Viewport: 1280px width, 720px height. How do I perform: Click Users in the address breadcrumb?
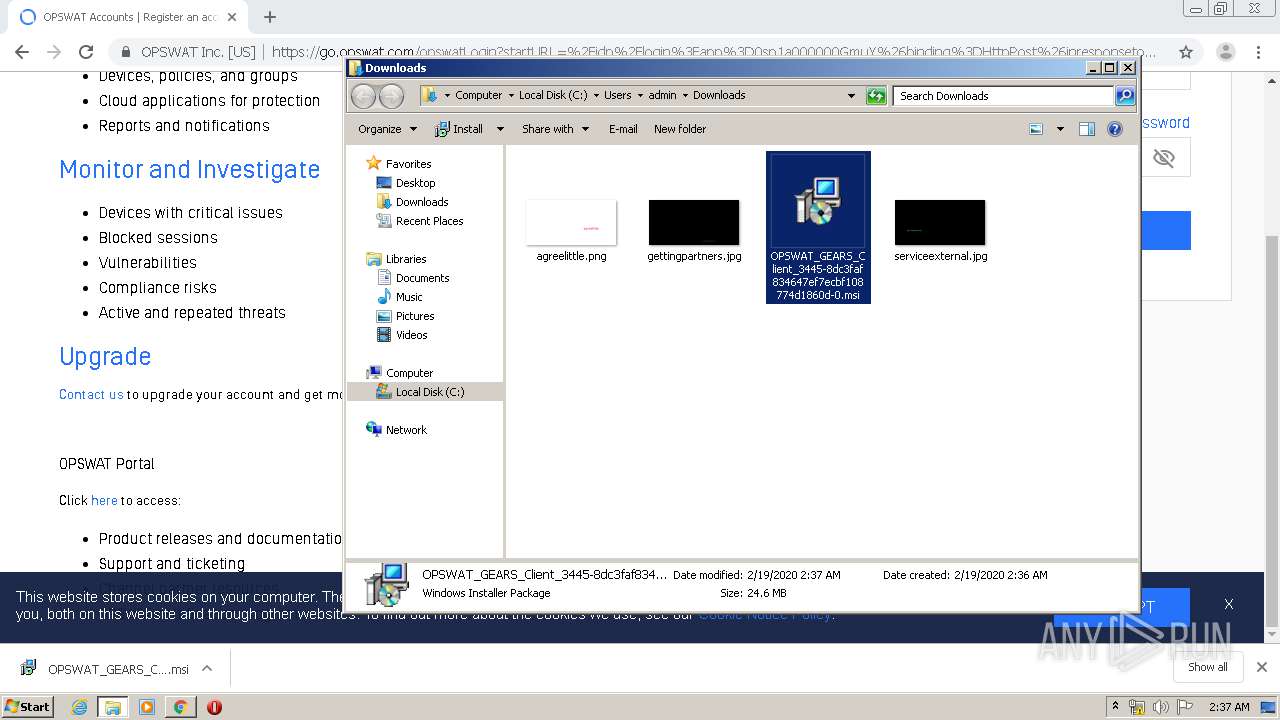click(618, 96)
